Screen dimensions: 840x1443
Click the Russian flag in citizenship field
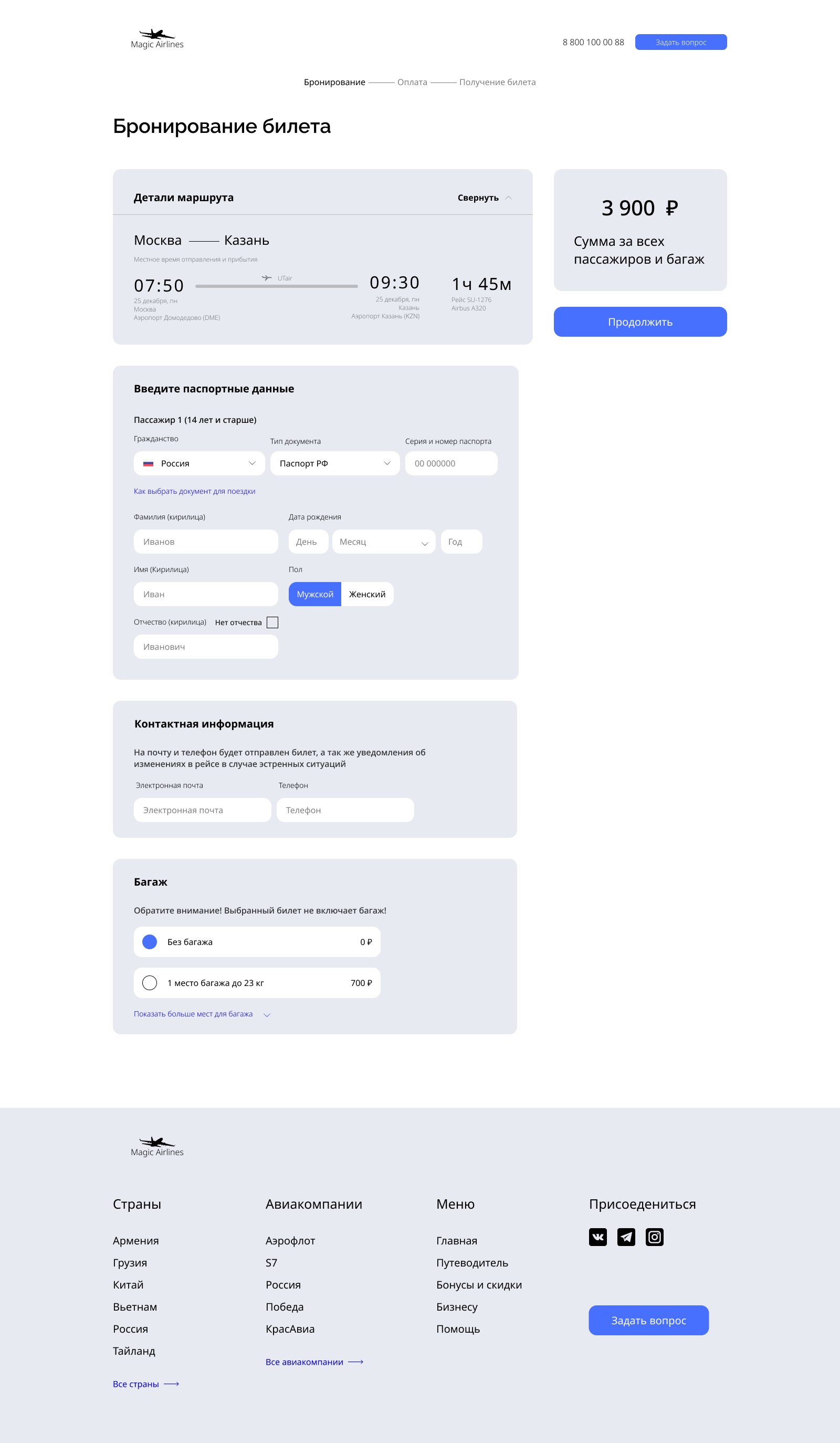point(148,464)
